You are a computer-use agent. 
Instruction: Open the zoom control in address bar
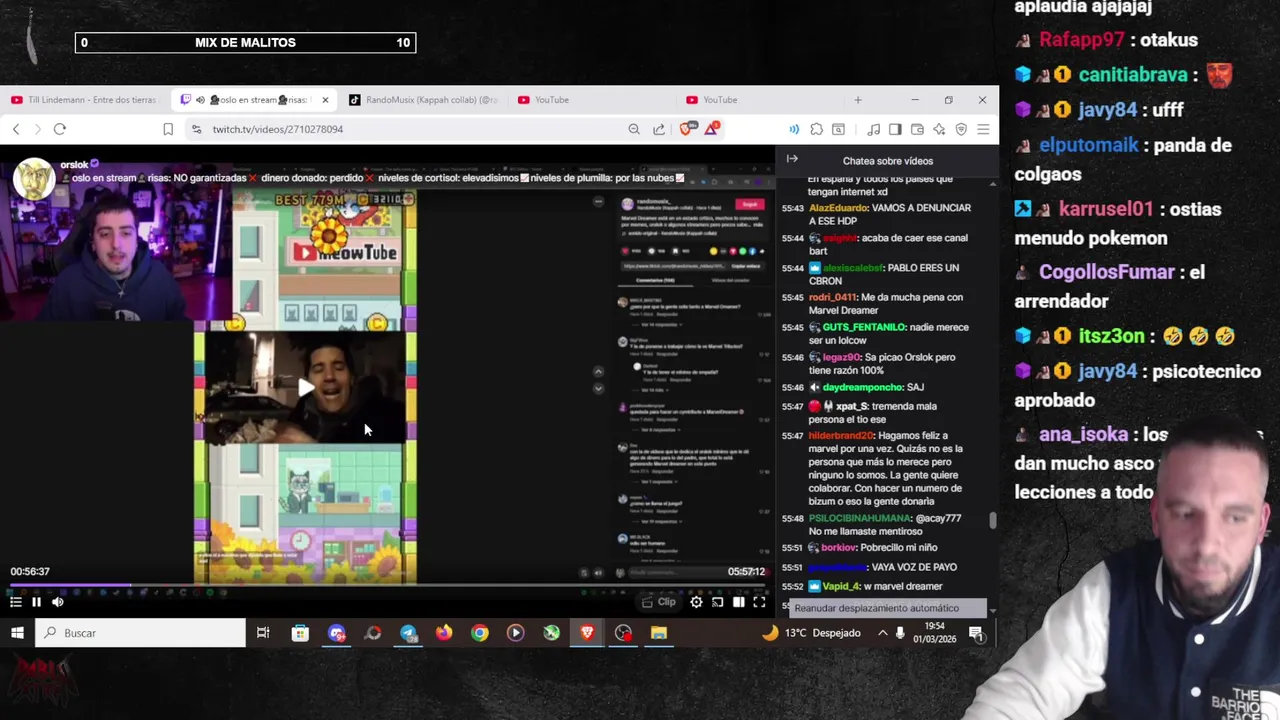point(634,129)
